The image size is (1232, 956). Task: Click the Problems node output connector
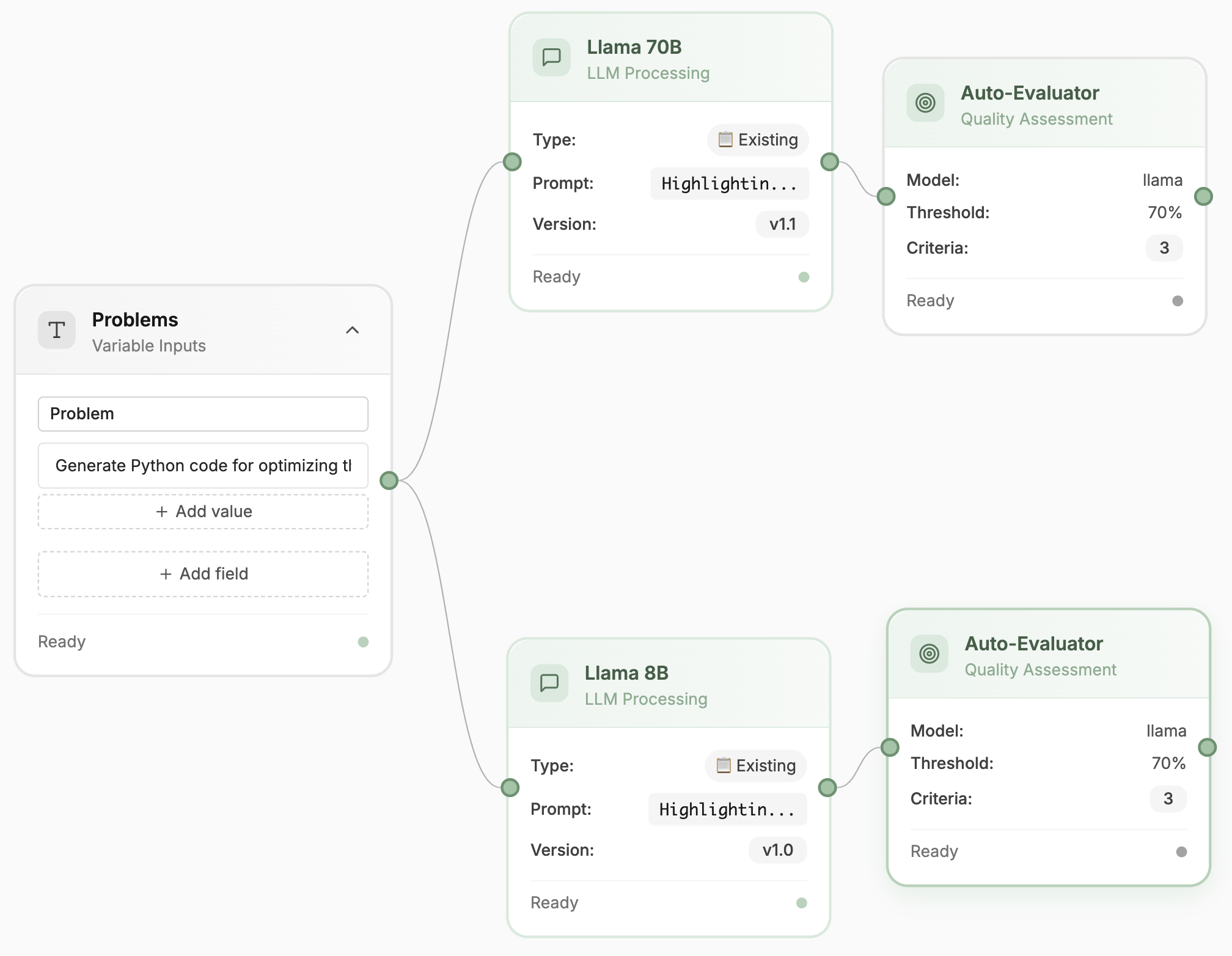pos(389,480)
